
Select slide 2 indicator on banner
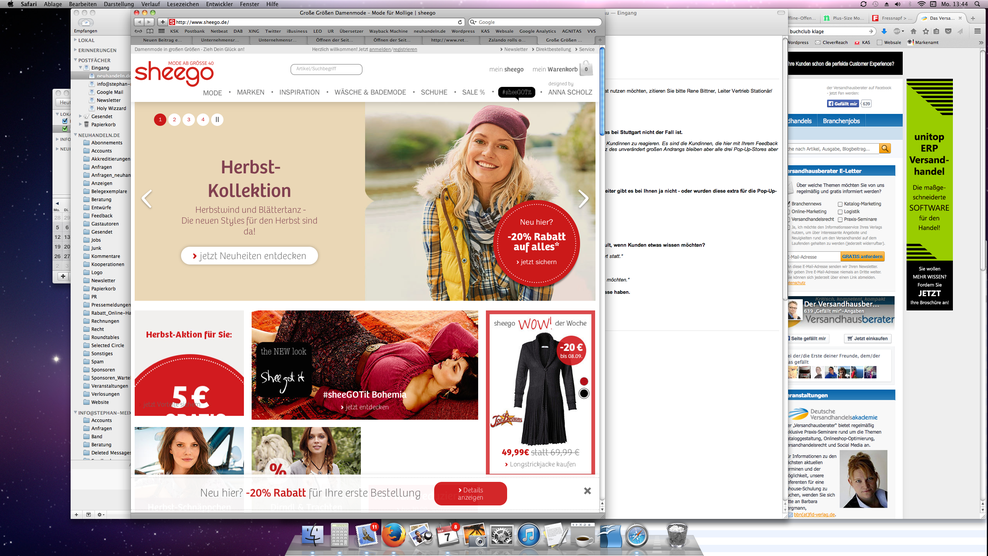175,119
